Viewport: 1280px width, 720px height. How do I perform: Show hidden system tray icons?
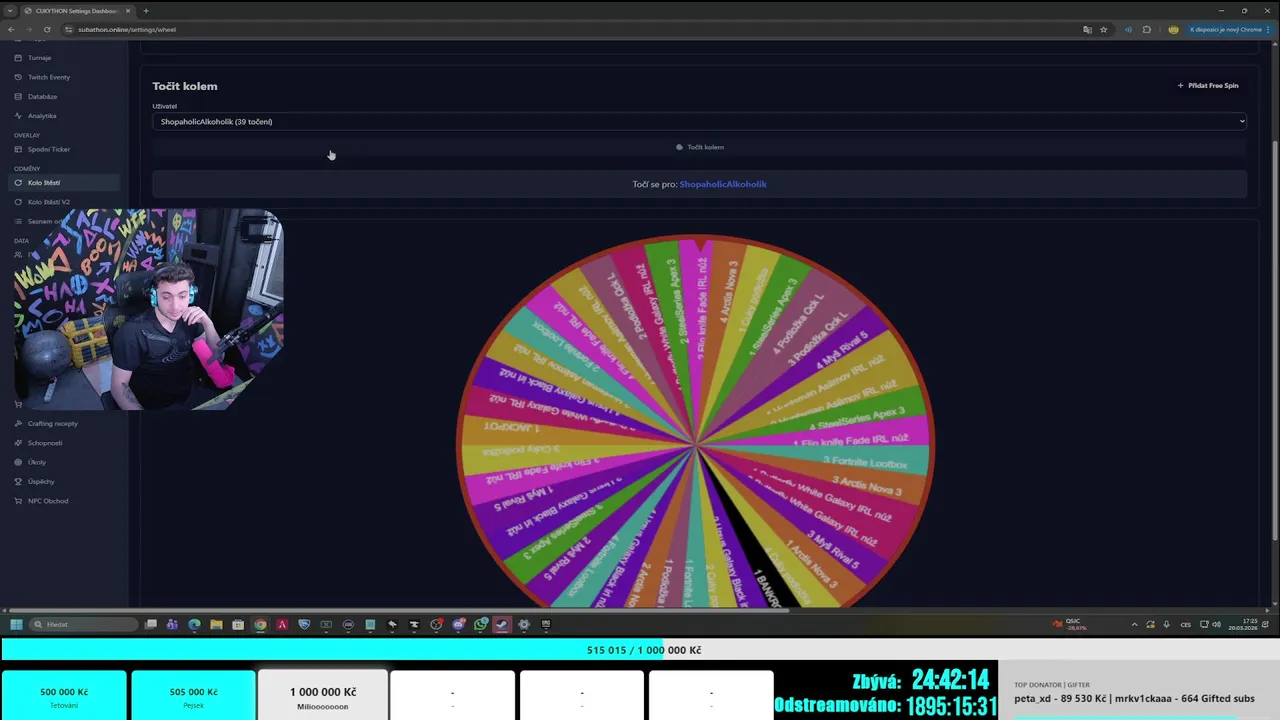[1134, 624]
